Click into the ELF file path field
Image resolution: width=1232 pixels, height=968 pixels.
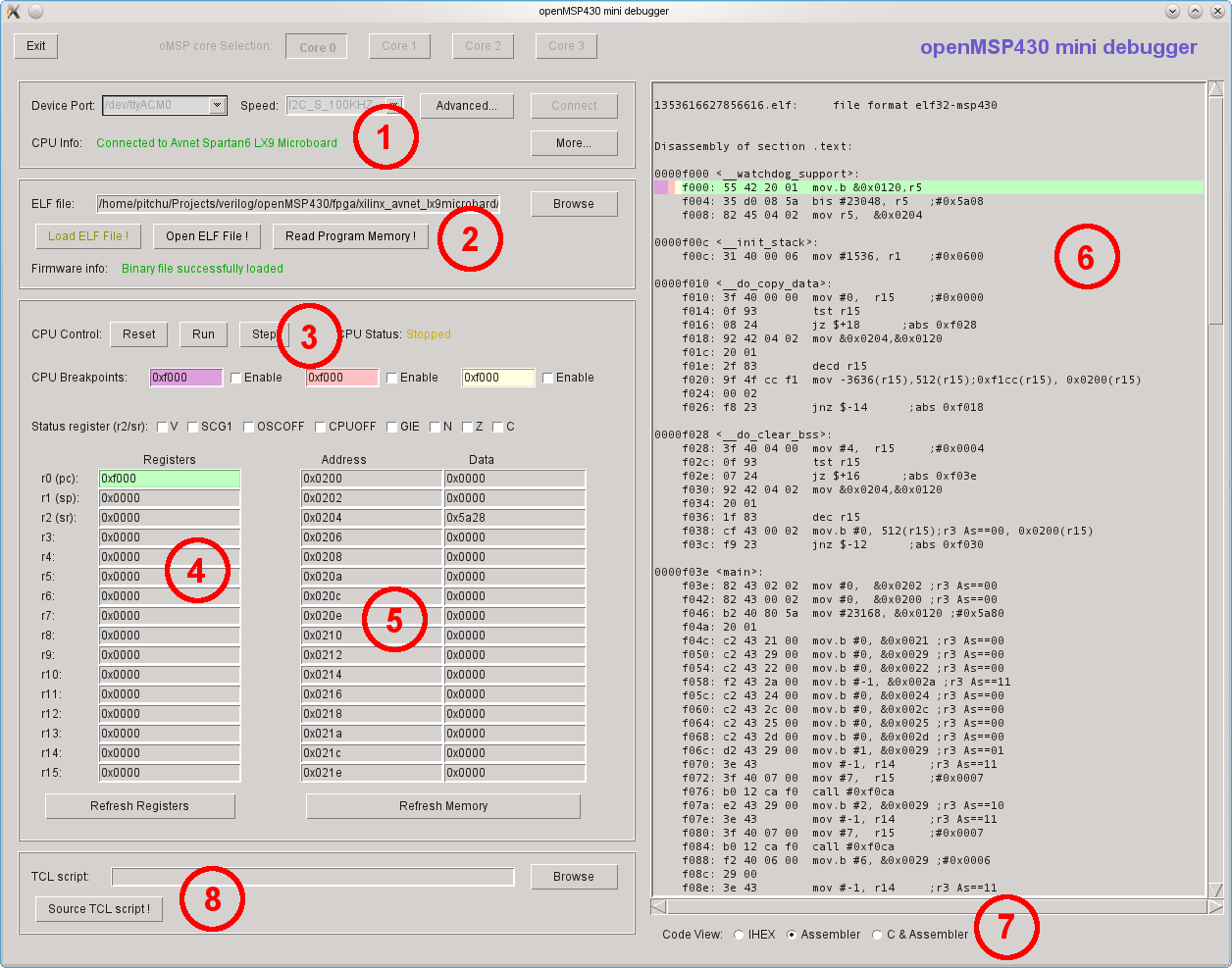pos(298,204)
